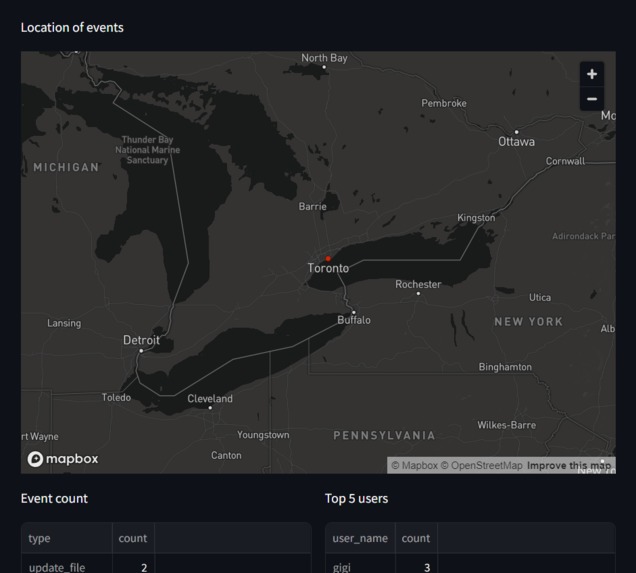Click the Binghamton label on map
Viewport: 636px width, 573px height.
tap(505, 367)
